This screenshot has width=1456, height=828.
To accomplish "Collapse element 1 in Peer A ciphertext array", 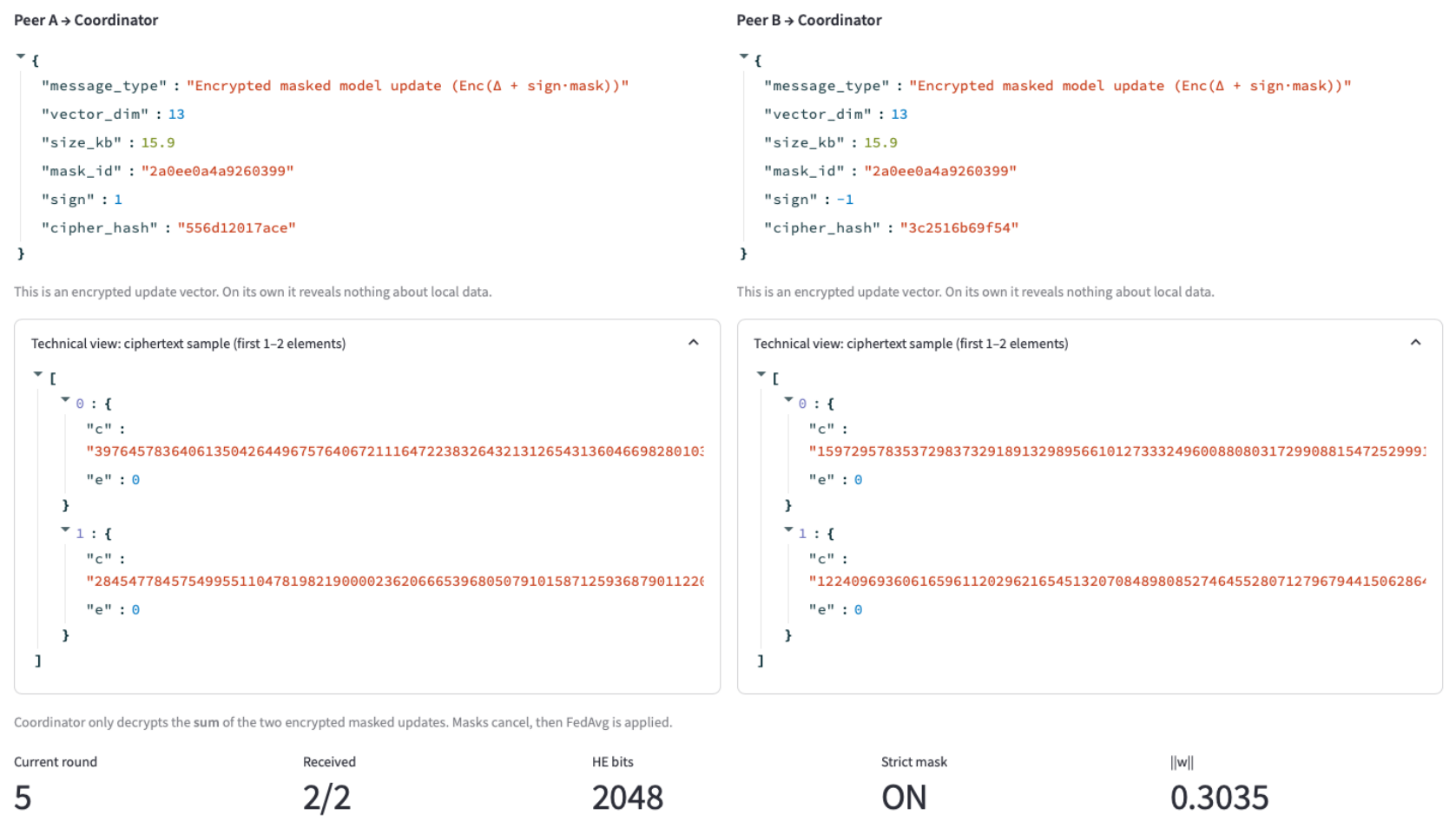I will (x=64, y=530).
